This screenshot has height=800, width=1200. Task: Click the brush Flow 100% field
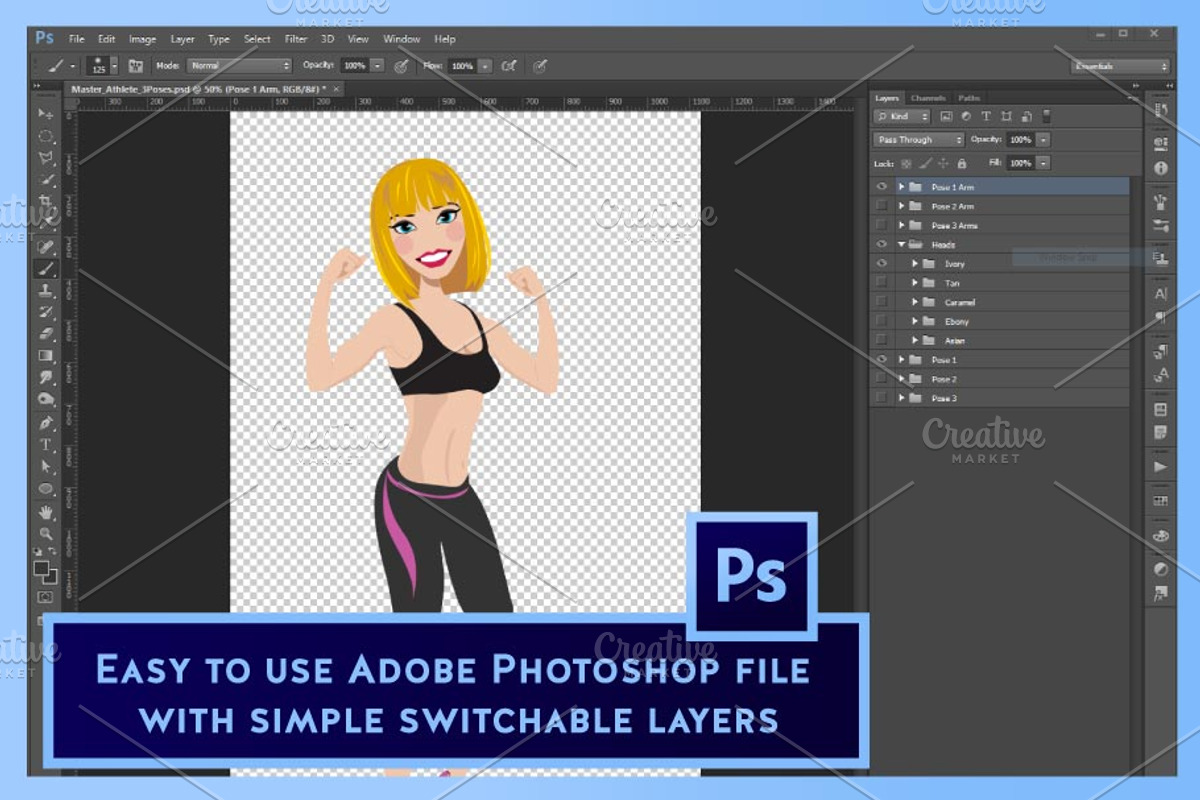tap(462, 66)
